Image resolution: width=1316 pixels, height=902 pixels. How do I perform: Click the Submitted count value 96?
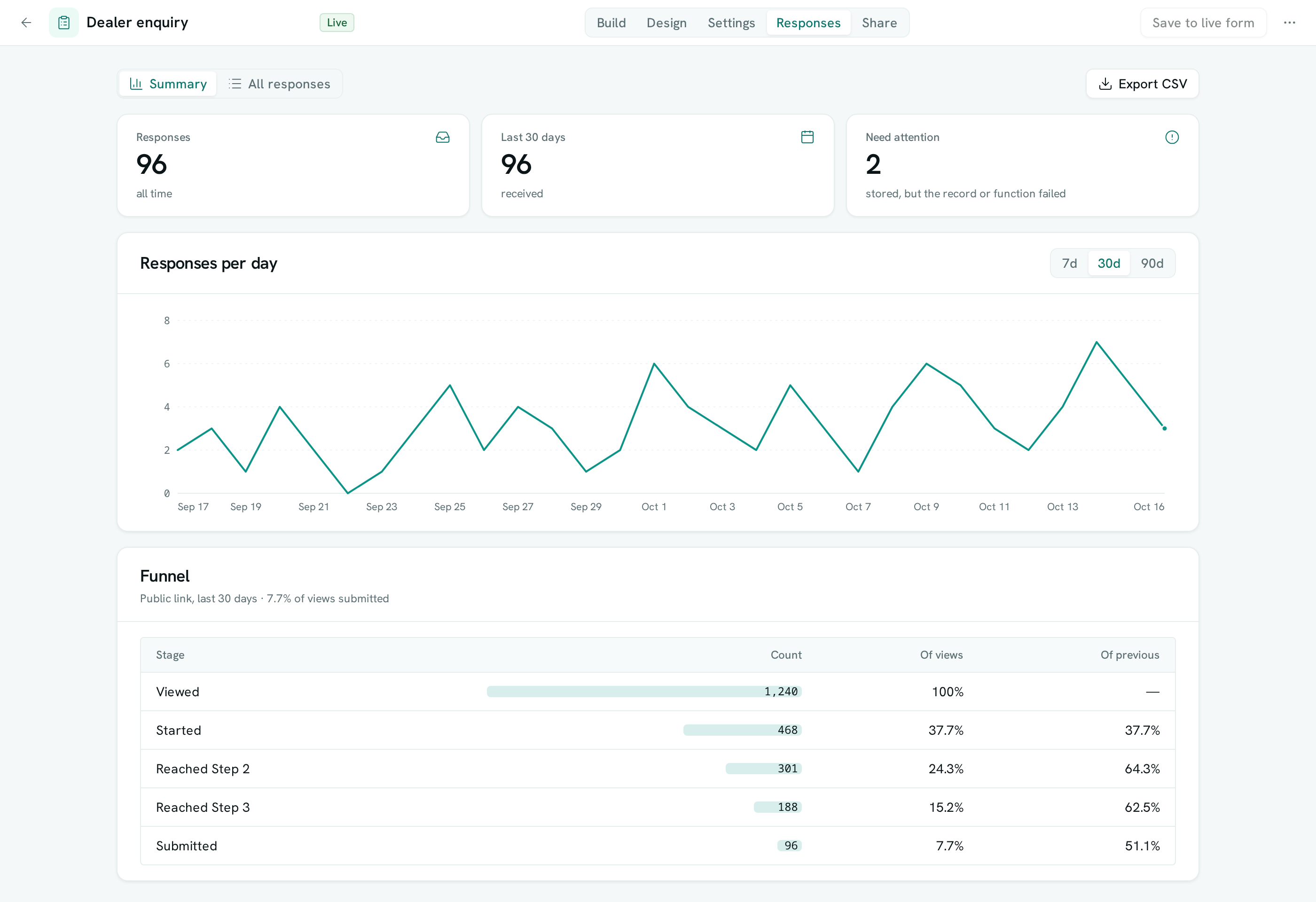[791, 846]
